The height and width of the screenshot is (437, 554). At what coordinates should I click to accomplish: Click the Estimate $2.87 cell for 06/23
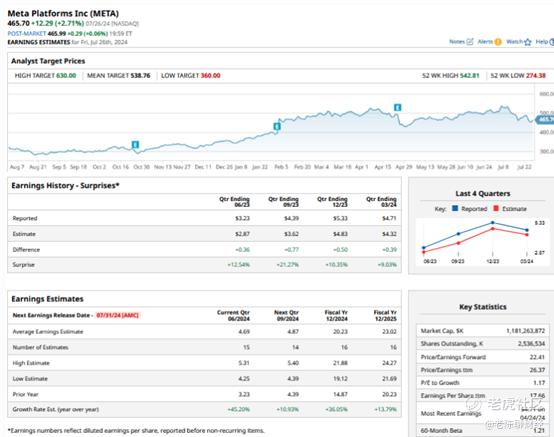coord(242,234)
